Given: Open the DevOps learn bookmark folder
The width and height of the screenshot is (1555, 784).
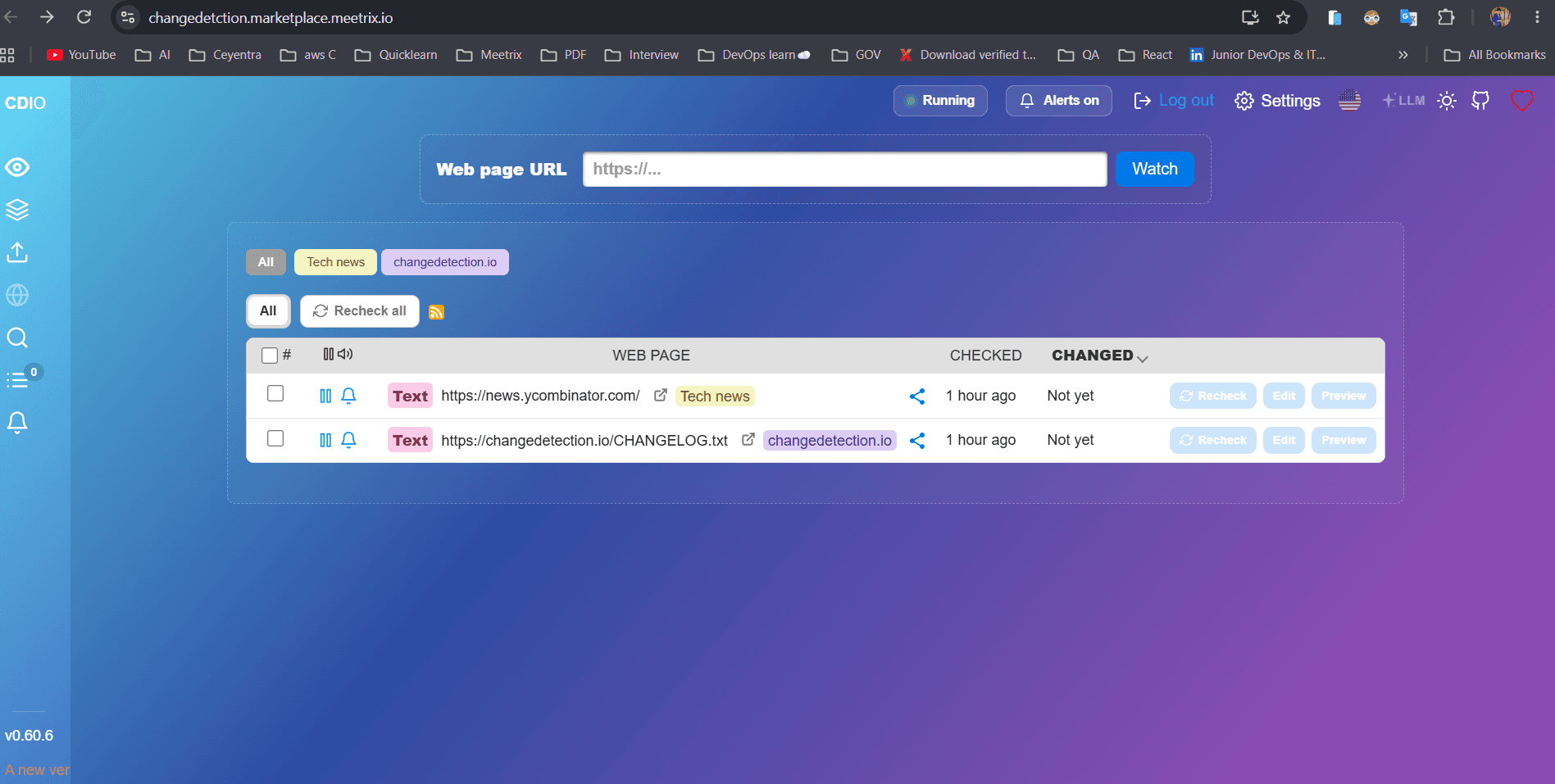Looking at the screenshot, I should click(754, 55).
